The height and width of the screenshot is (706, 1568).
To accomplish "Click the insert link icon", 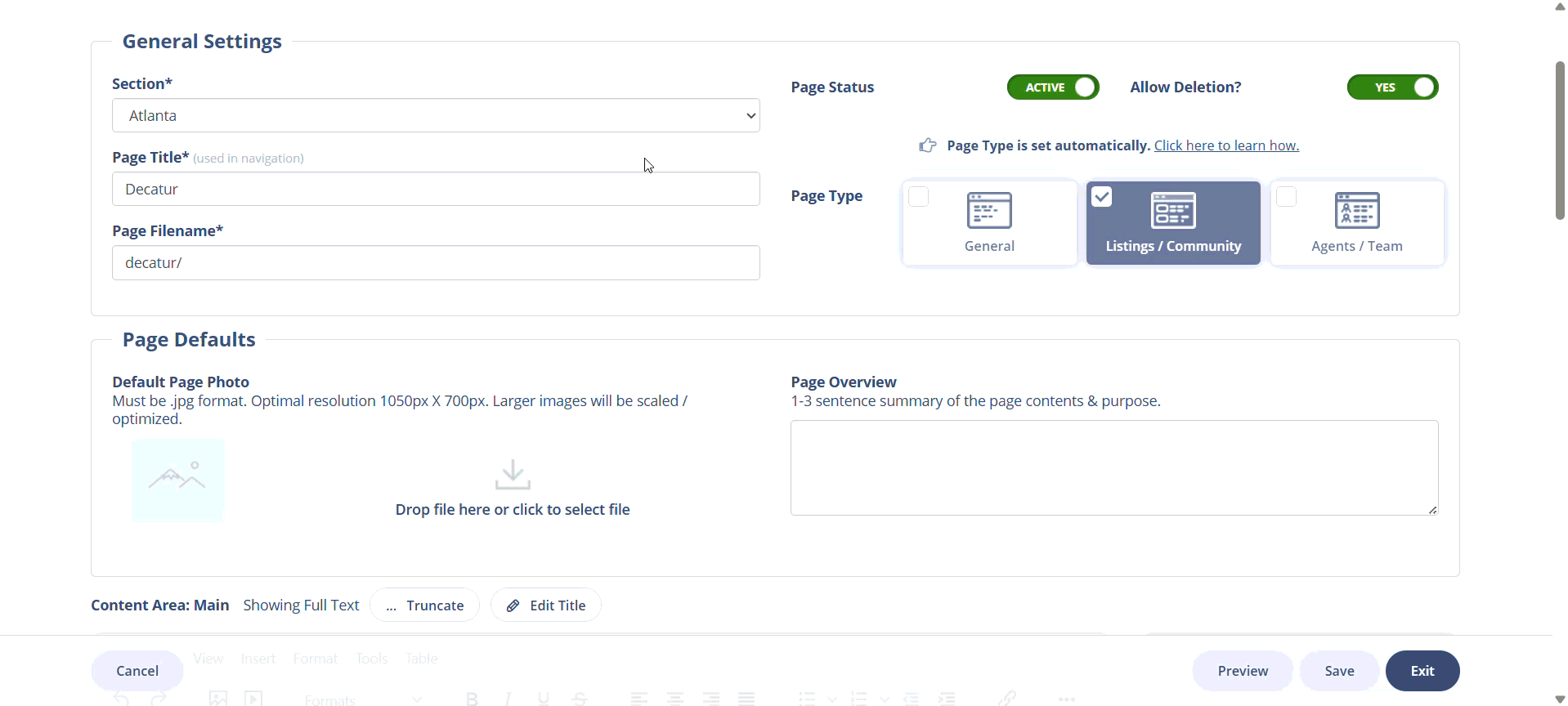I will 1007,699.
